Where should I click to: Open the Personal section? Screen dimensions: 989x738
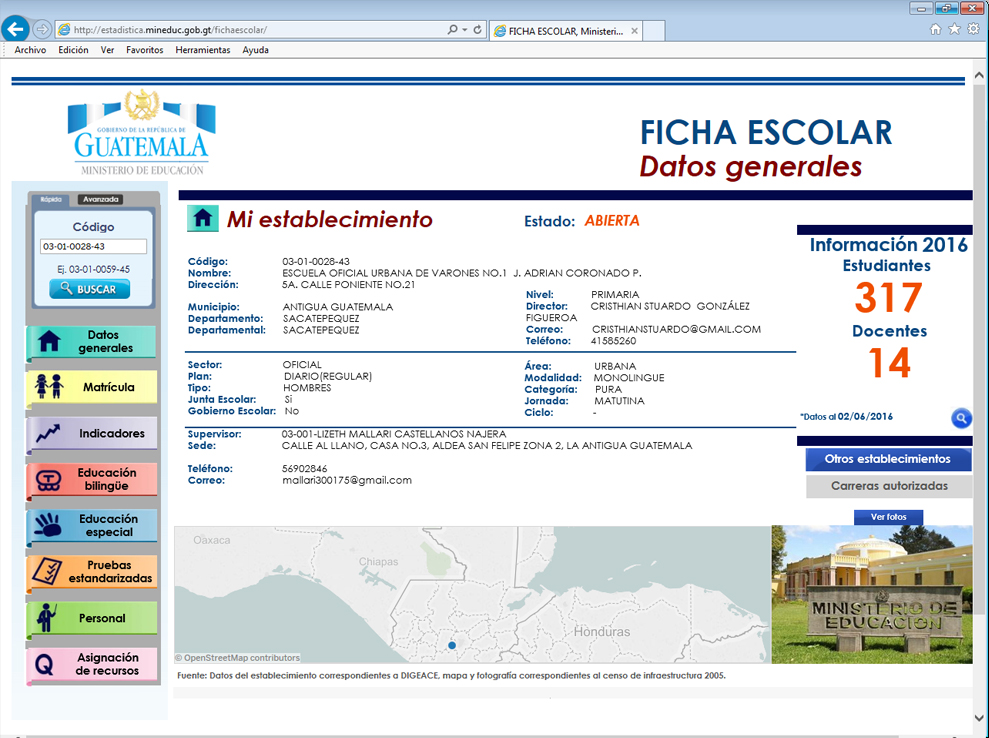(92, 618)
